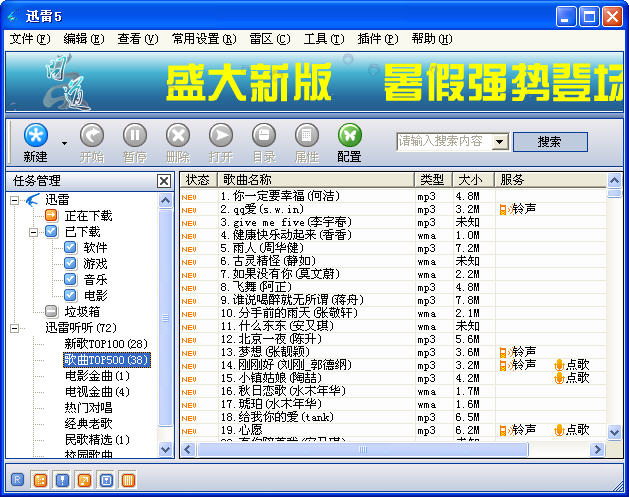Collapse the 已下载 tree node
Image resolution: width=629 pixels, height=497 pixels.
click(x=34, y=232)
